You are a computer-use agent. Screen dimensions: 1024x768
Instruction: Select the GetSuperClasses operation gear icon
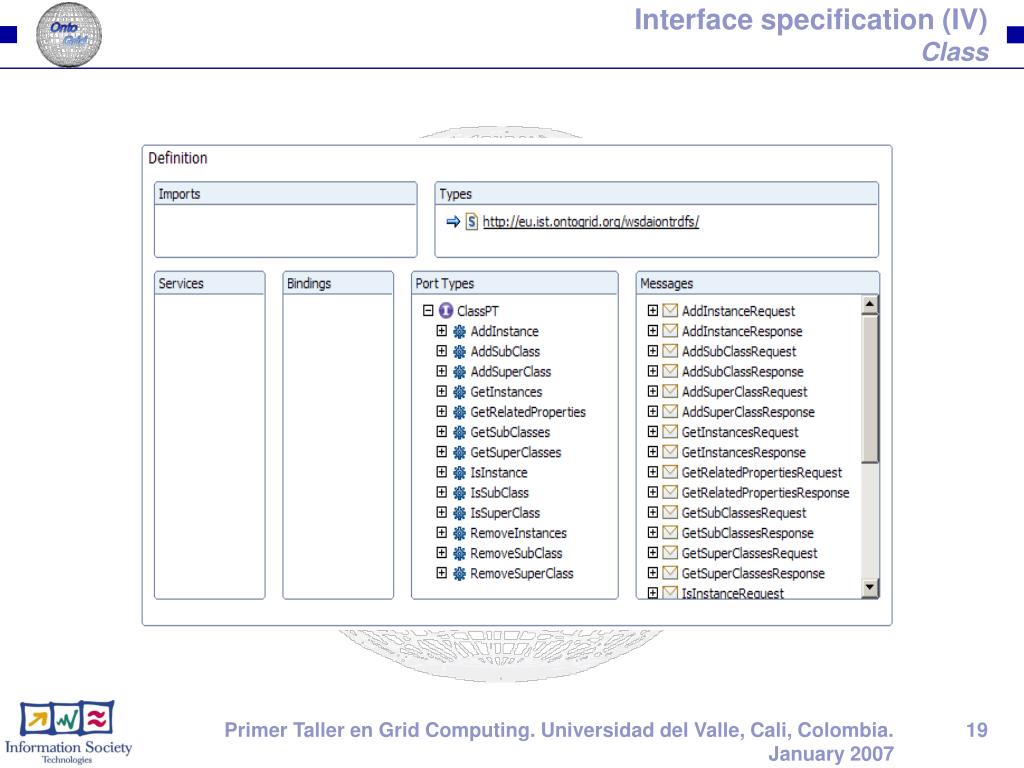(460, 453)
